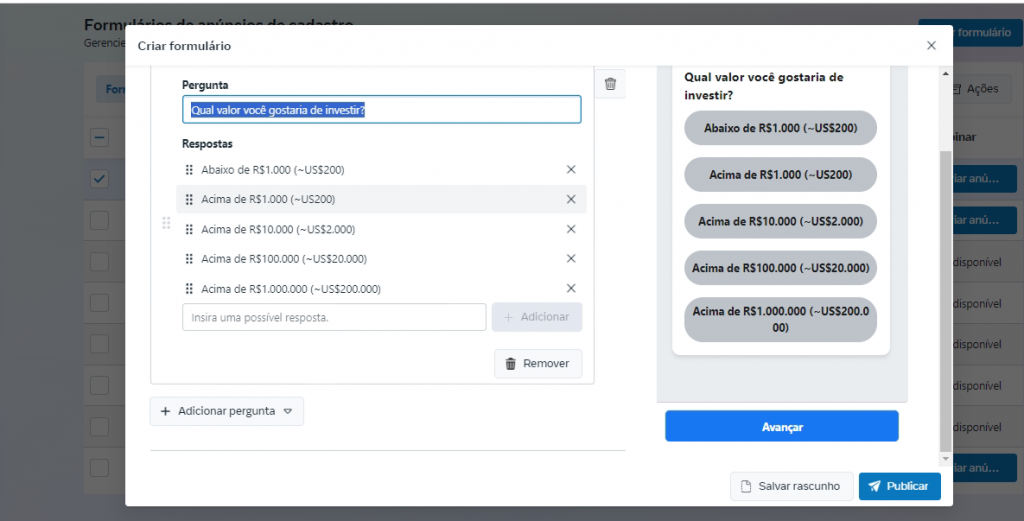Click drag handle of 'Abaixo de R$1.000' answer
The image size is (1024, 521).
[x=189, y=170]
